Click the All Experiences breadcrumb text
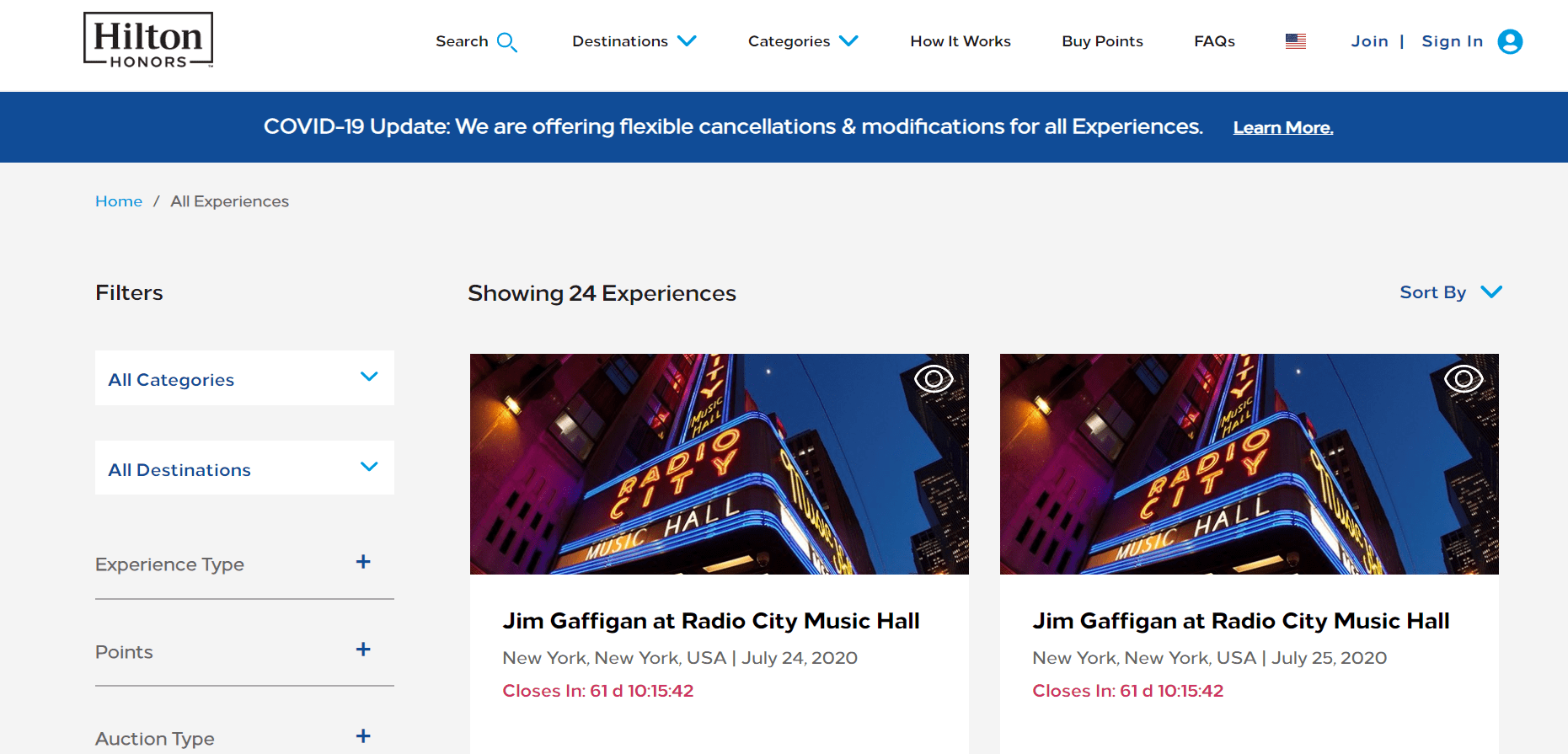Screen dimensions: 1568x754 229,201
